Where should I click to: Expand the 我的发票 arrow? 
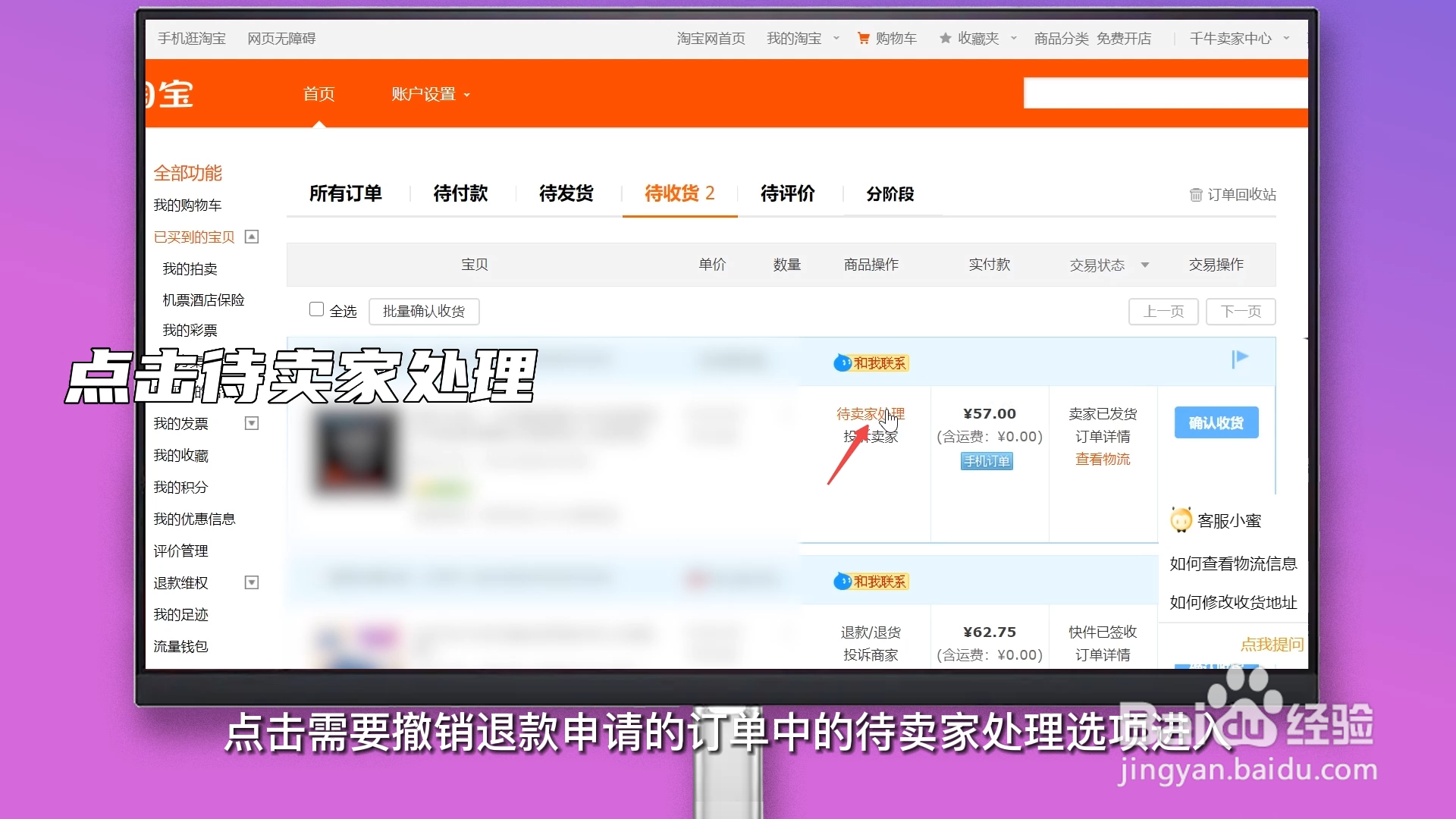[x=252, y=423]
